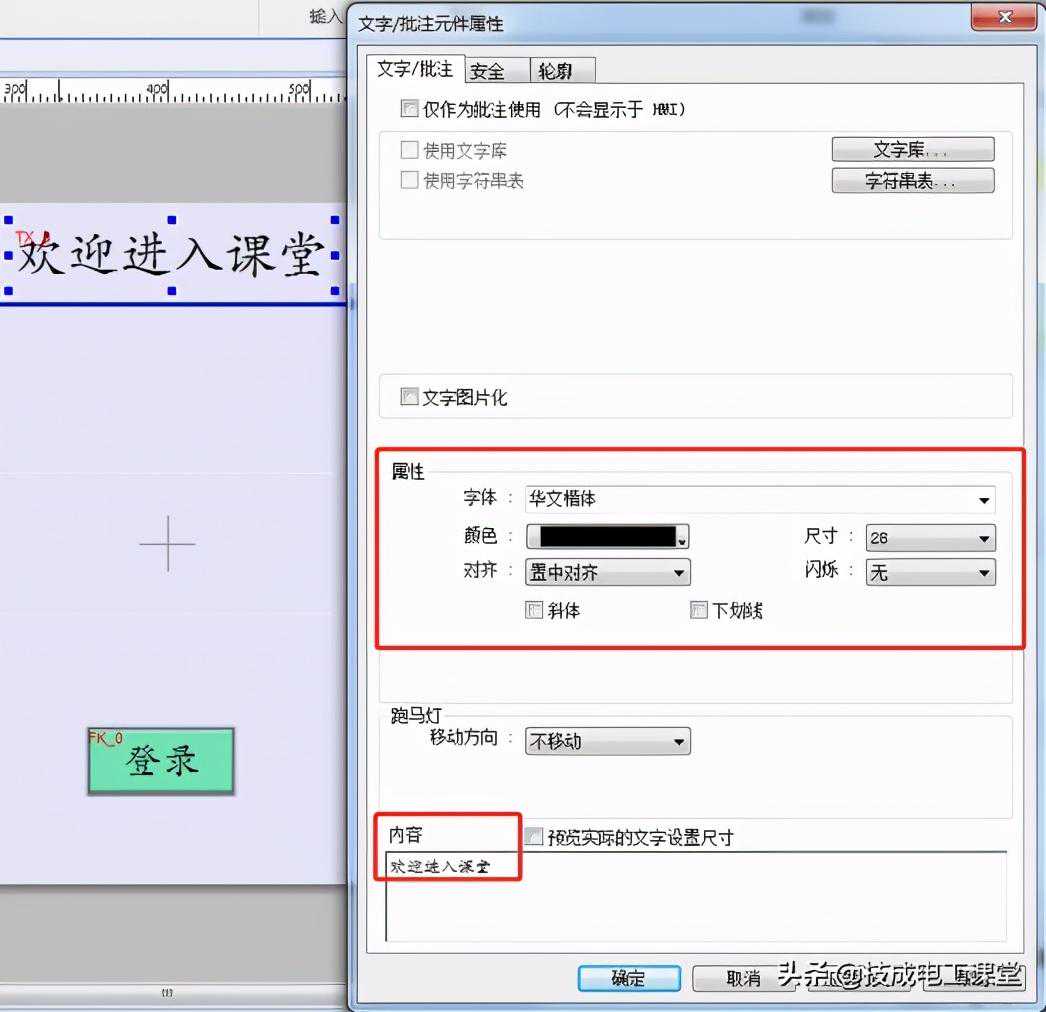Check the 下划线 underline option
1046x1012 pixels.
pyautogui.click(x=699, y=611)
